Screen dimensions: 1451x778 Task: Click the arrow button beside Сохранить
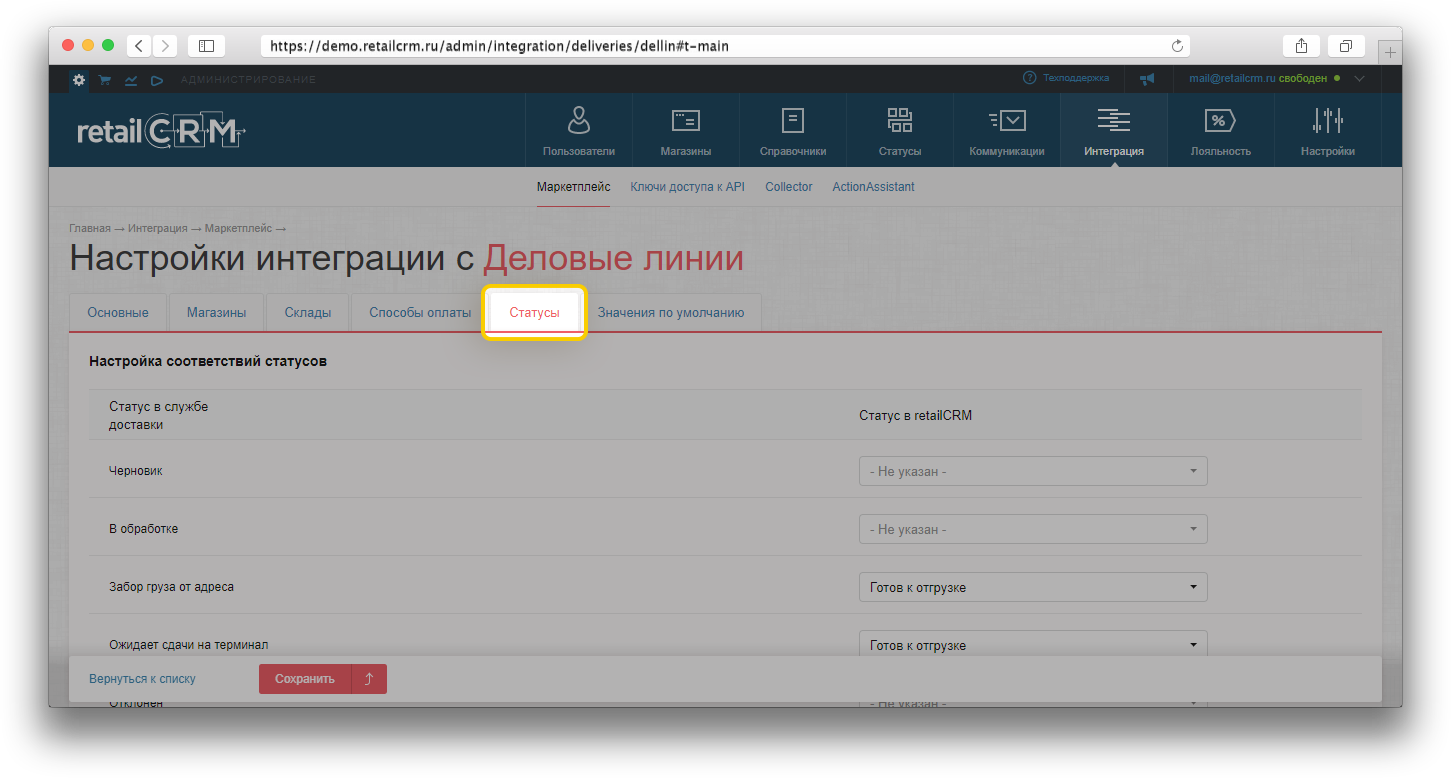pos(369,679)
